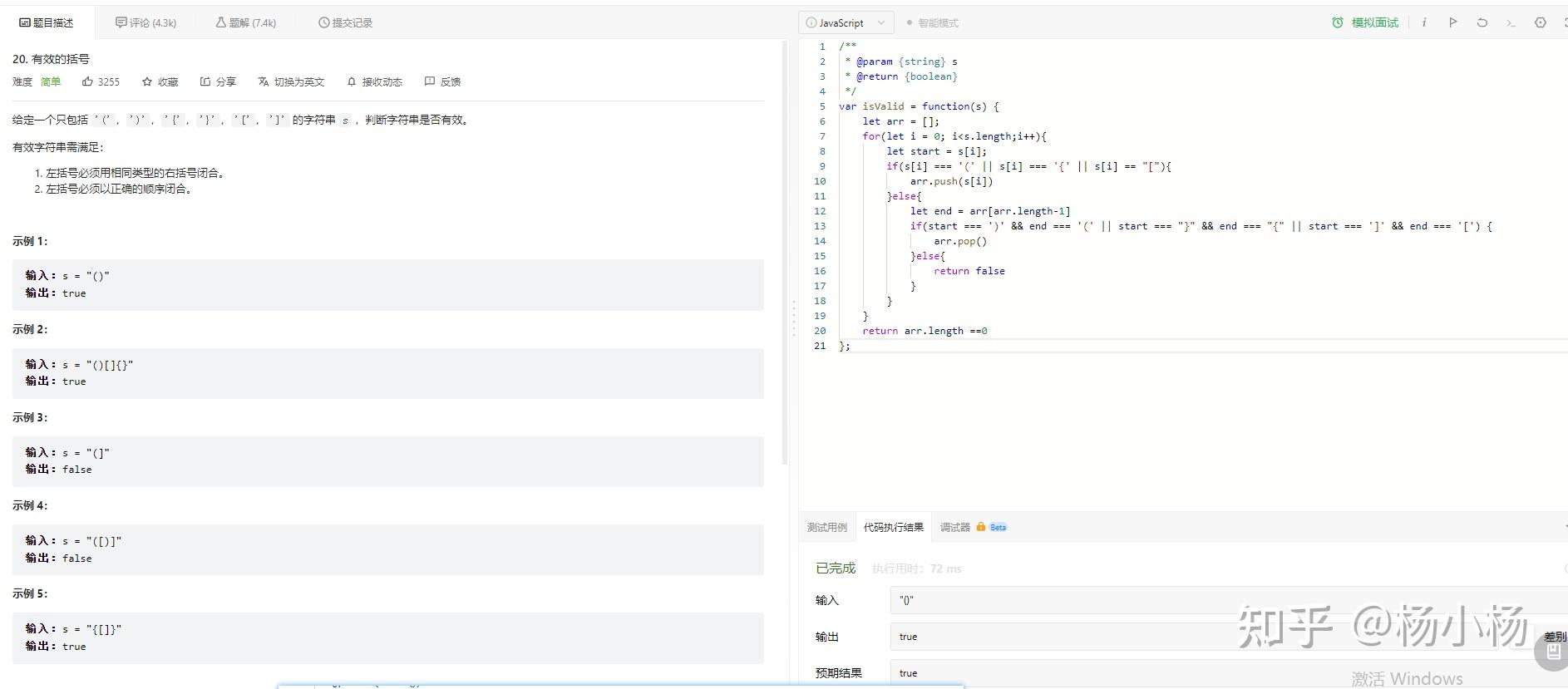This screenshot has height=689, width=1568.
Task: Open the 反馈 feedback option
Action: click(442, 81)
